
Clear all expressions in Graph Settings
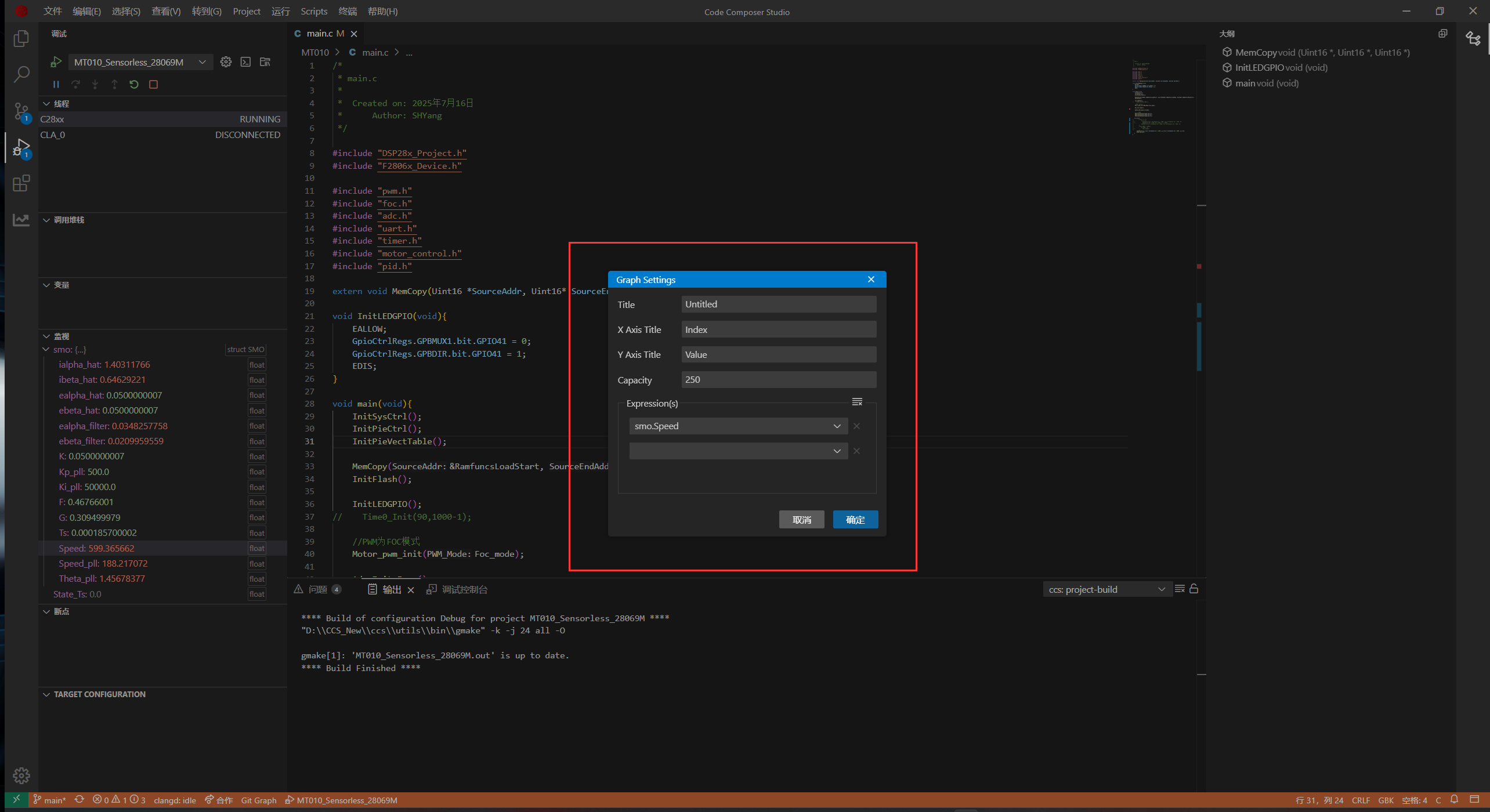(856, 402)
